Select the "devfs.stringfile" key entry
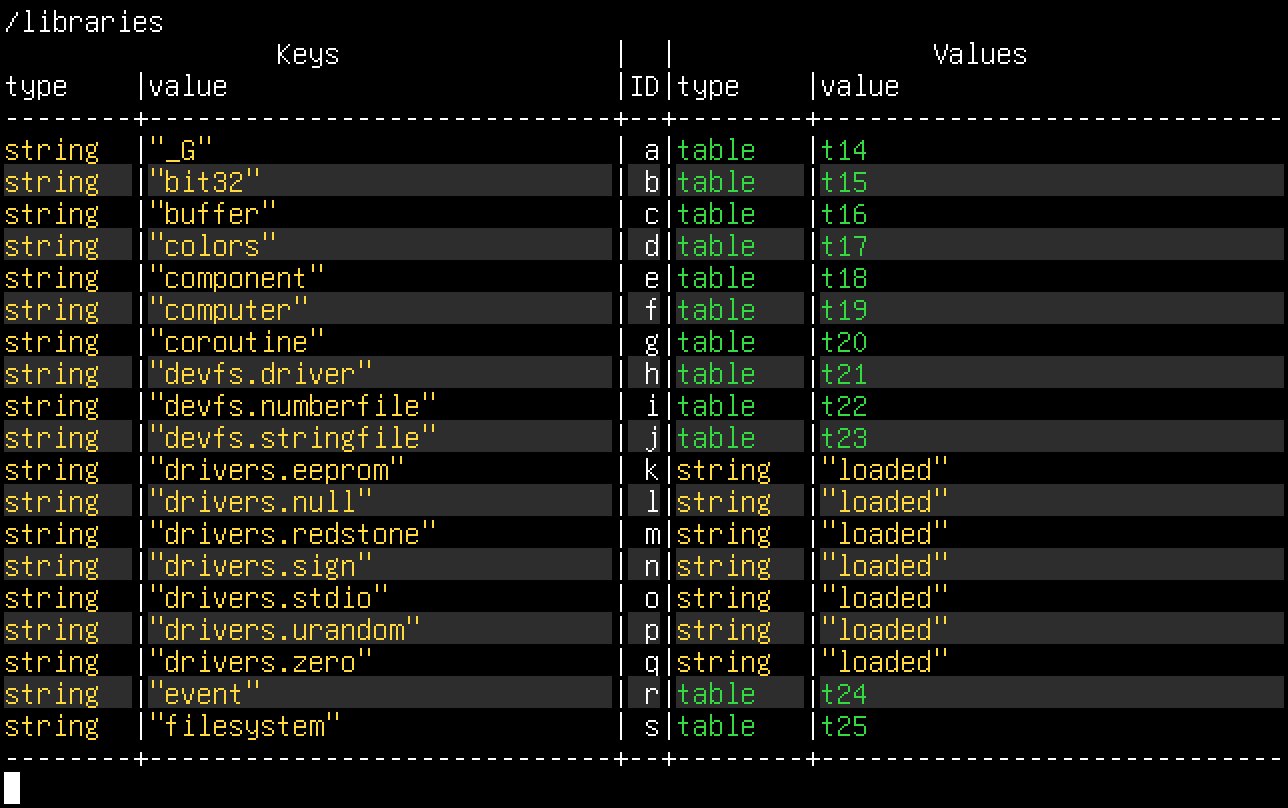The width and height of the screenshot is (1288, 808). point(293,438)
